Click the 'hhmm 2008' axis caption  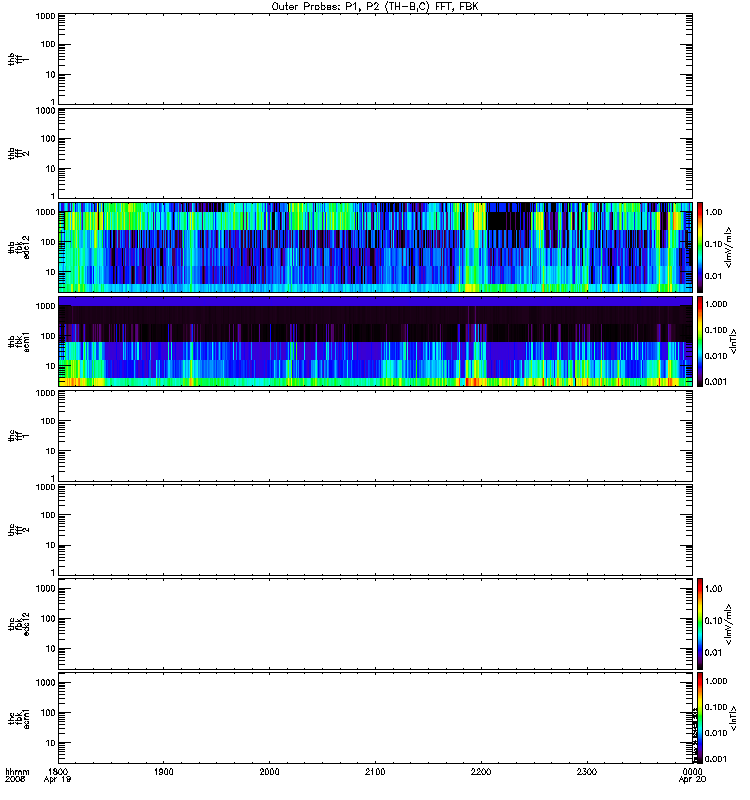click(x=17, y=776)
